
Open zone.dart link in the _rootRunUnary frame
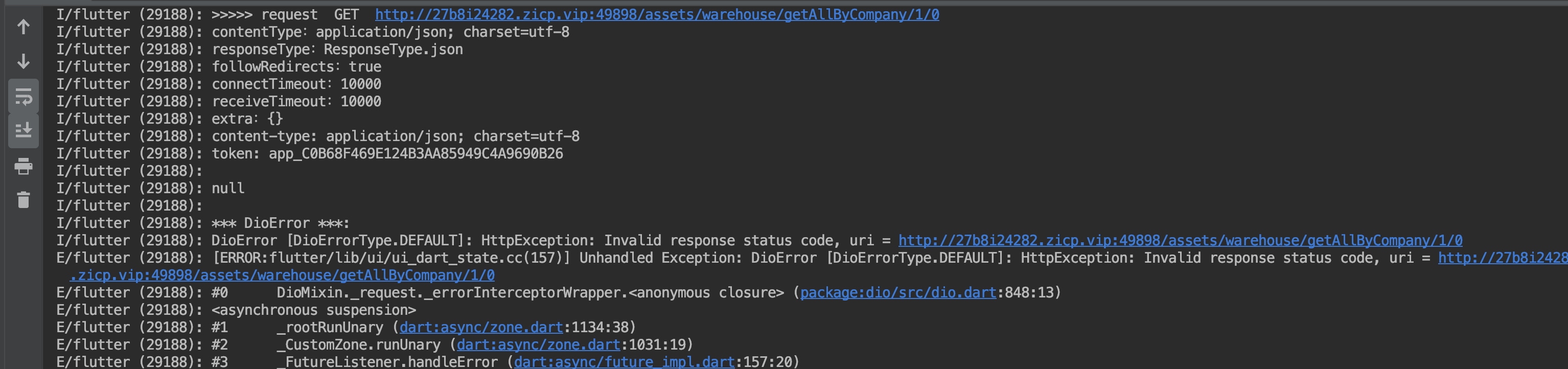[480, 327]
